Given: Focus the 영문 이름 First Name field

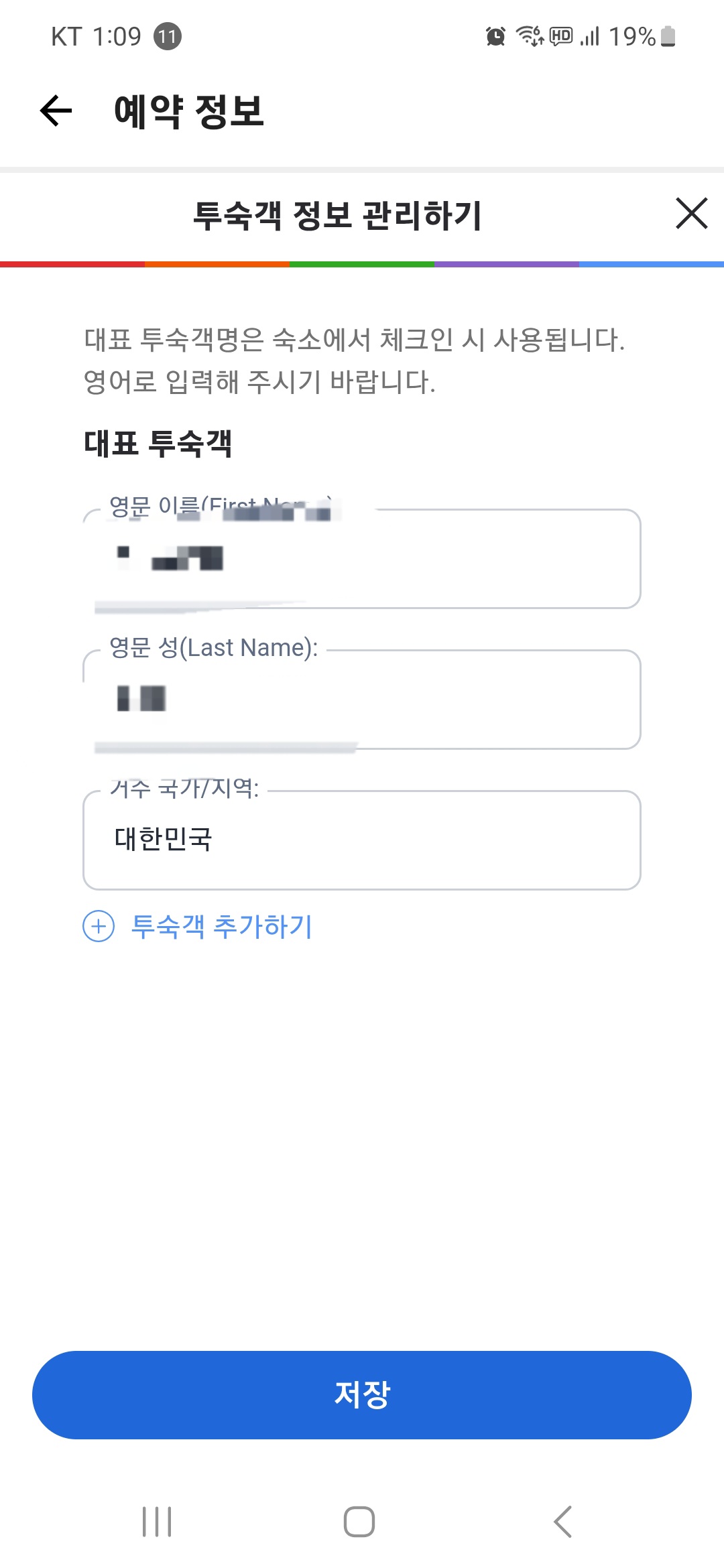Looking at the screenshot, I should [362, 559].
